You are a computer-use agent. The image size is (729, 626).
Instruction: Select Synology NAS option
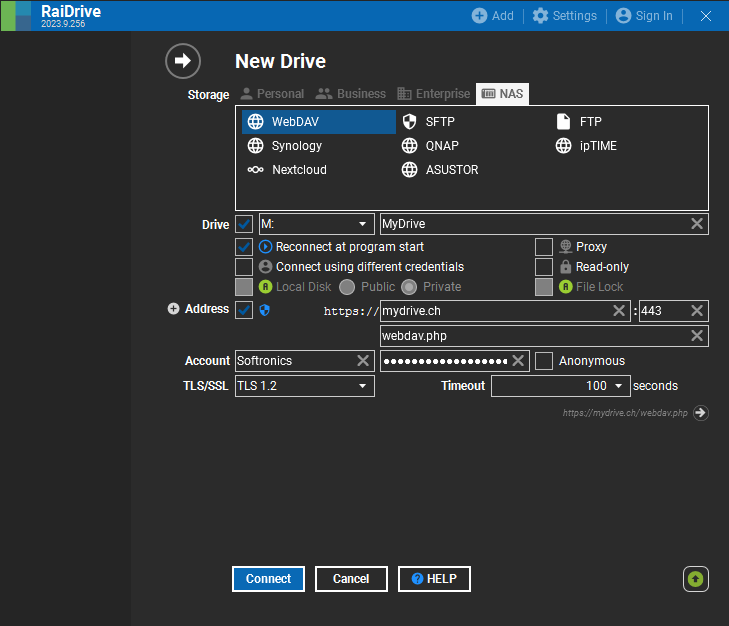coord(285,146)
